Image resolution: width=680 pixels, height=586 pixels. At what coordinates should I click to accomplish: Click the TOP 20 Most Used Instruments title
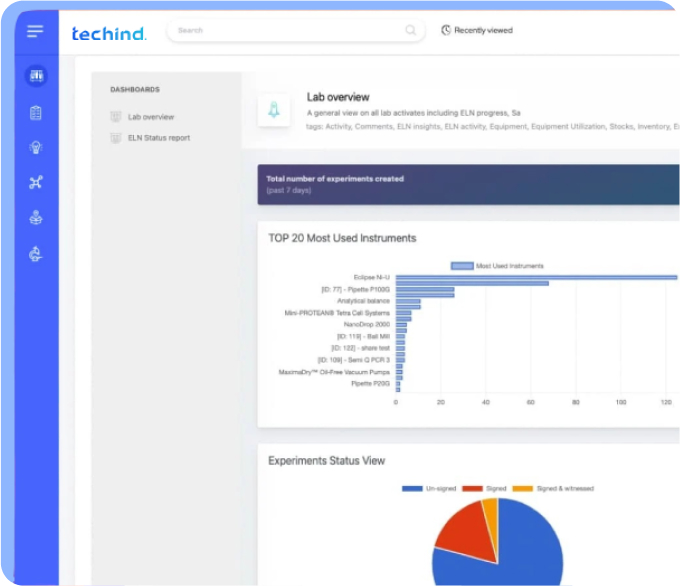tap(342, 238)
